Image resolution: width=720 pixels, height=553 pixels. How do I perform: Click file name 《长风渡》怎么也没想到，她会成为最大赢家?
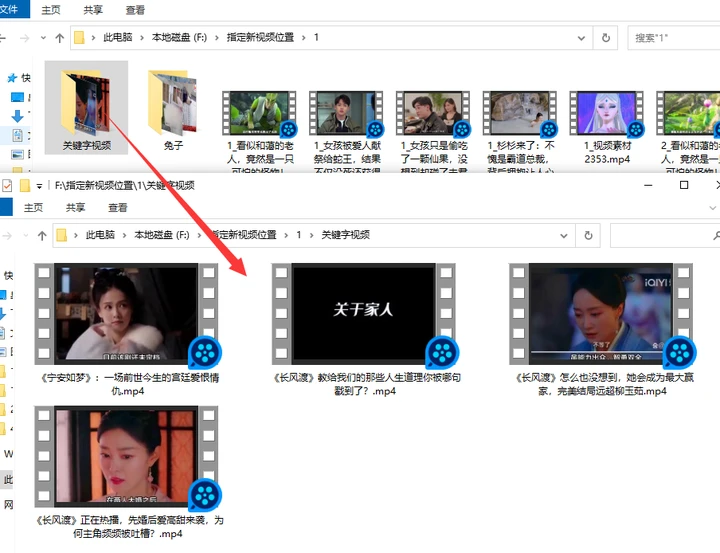[x=603, y=384]
